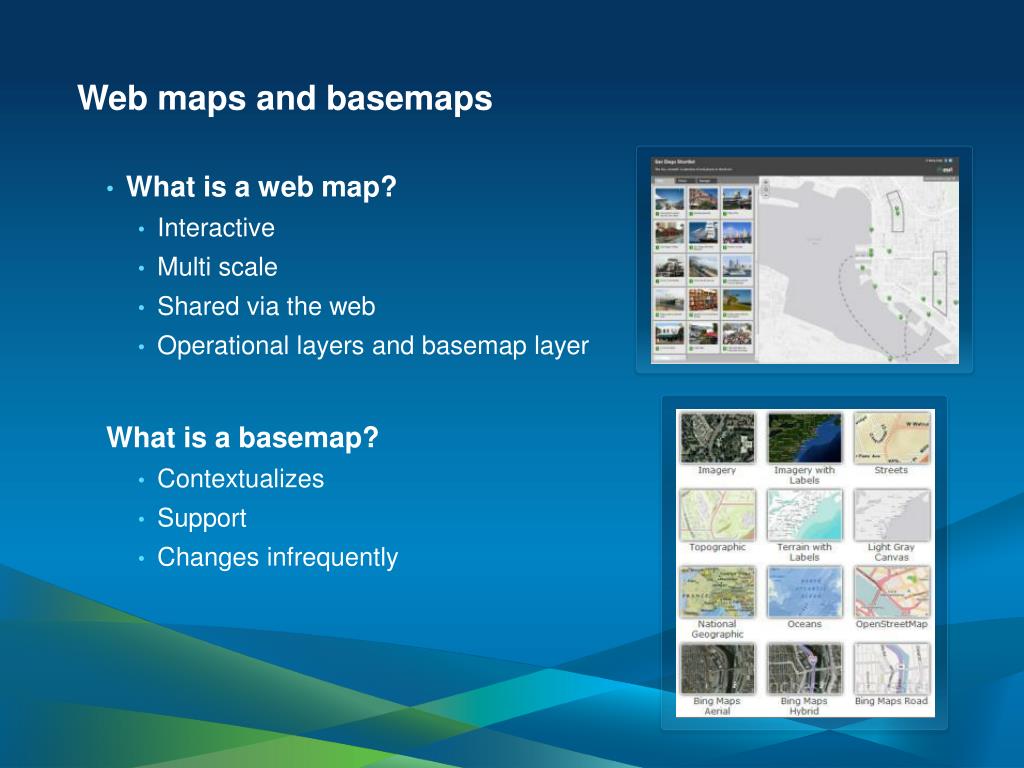Choose the Bing Maps Road basemap

[x=891, y=669]
